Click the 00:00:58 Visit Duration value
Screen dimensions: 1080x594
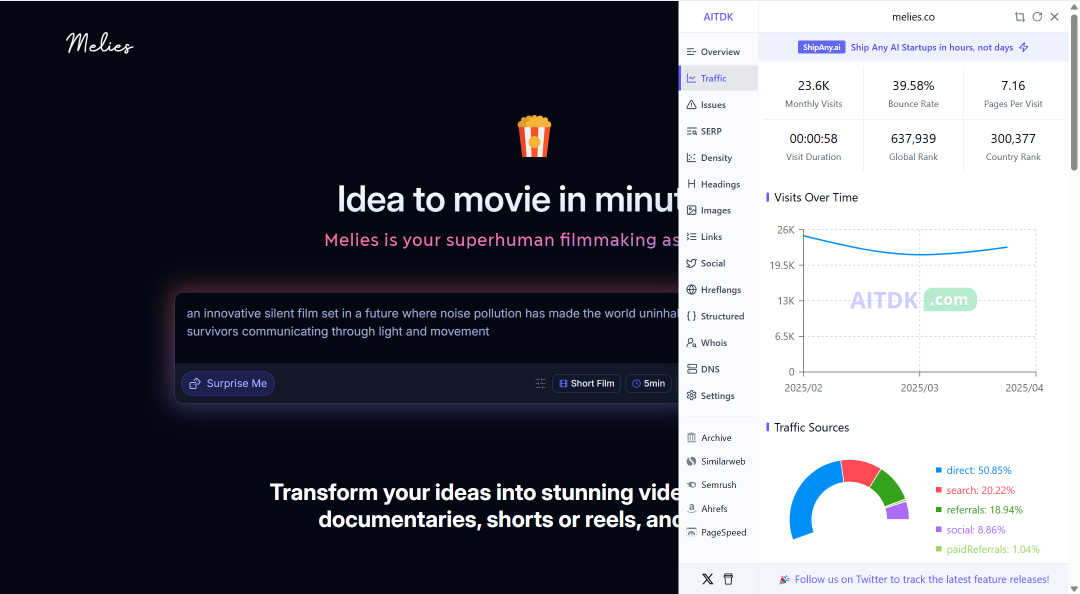[813, 139]
